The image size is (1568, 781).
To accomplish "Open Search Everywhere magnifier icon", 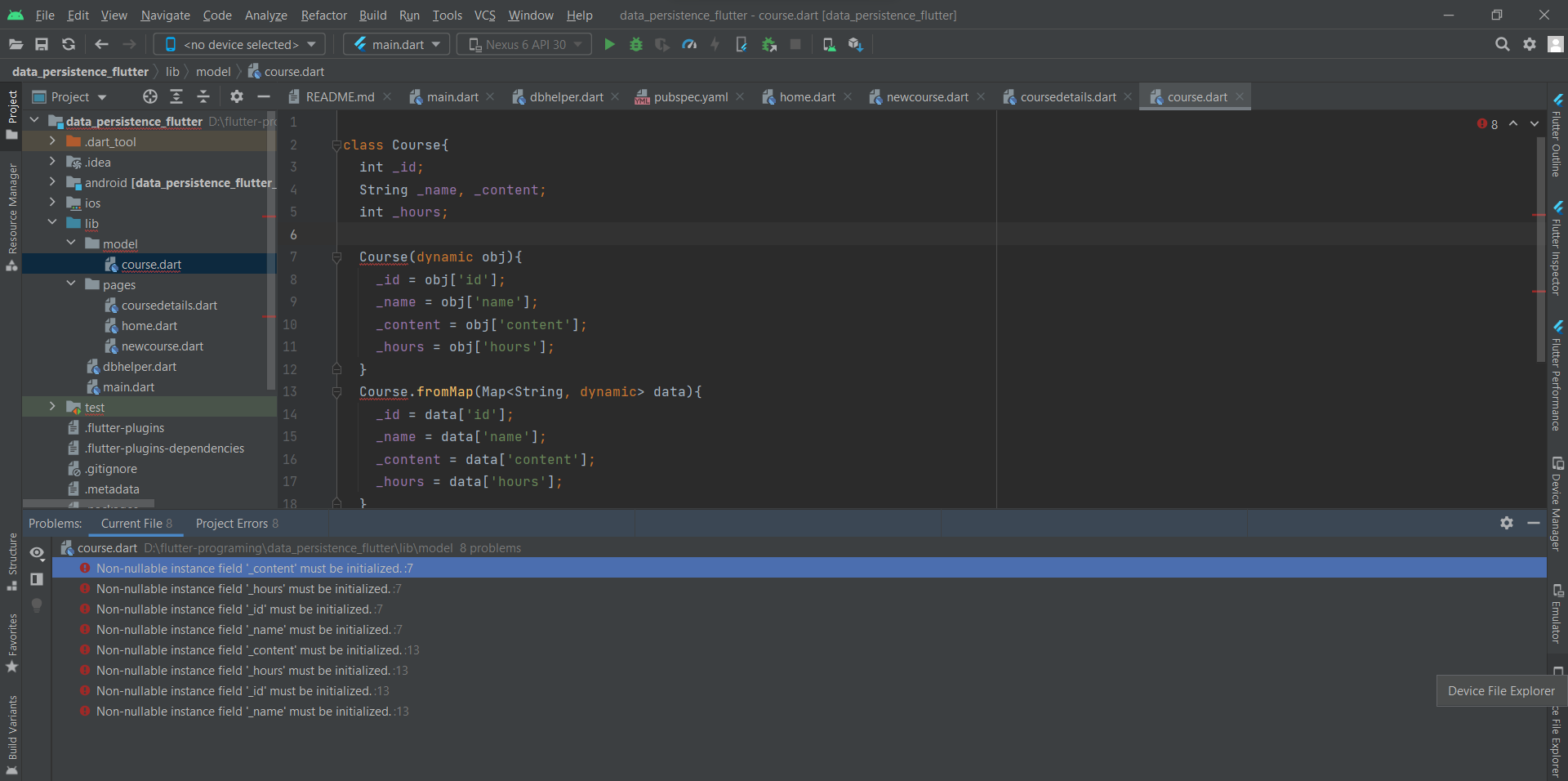I will 1502,44.
